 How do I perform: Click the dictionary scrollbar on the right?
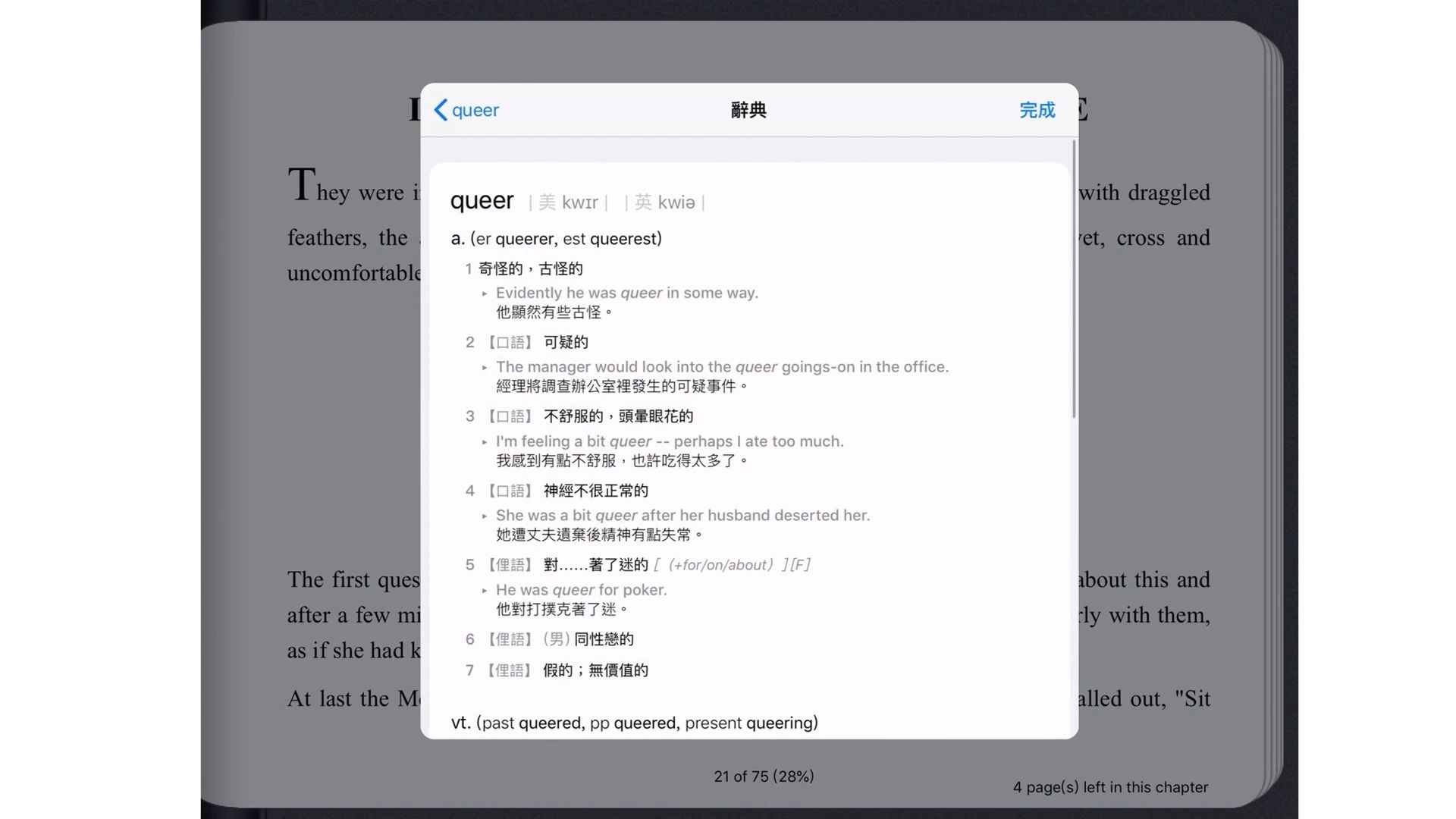click(x=1074, y=278)
